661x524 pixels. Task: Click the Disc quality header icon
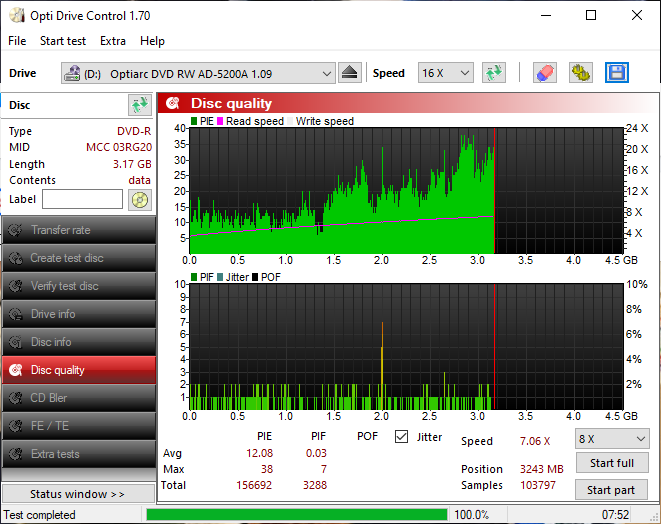172,103
